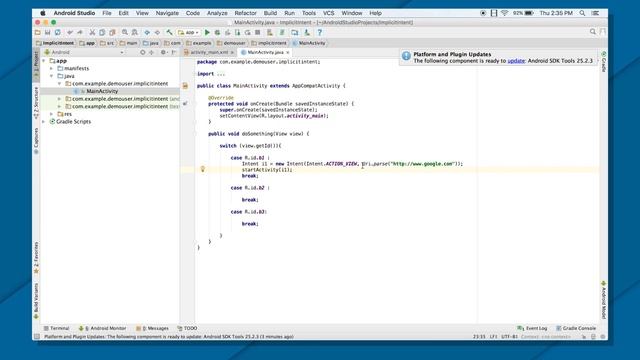This screenshot has width=640, height=360.
Task: Toggle the Favorites side tool window
Action: [36, 258]
